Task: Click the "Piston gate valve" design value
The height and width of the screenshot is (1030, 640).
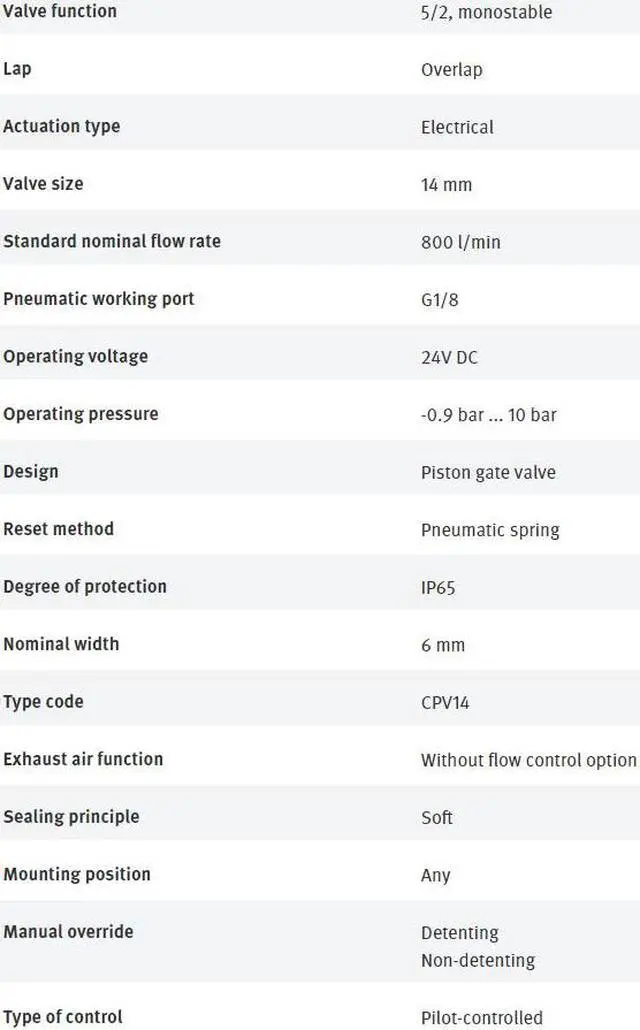Action: [x=488, y=472]
